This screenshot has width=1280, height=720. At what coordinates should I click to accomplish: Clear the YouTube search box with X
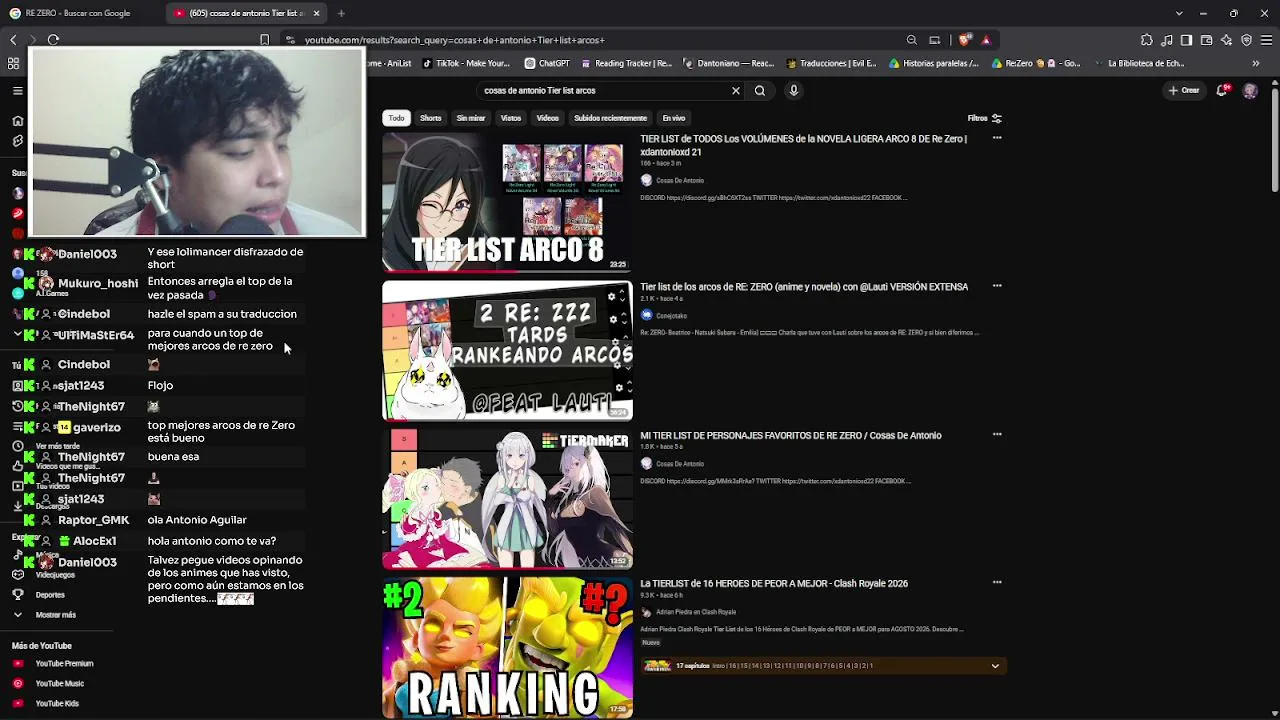[x=736, y=90]
